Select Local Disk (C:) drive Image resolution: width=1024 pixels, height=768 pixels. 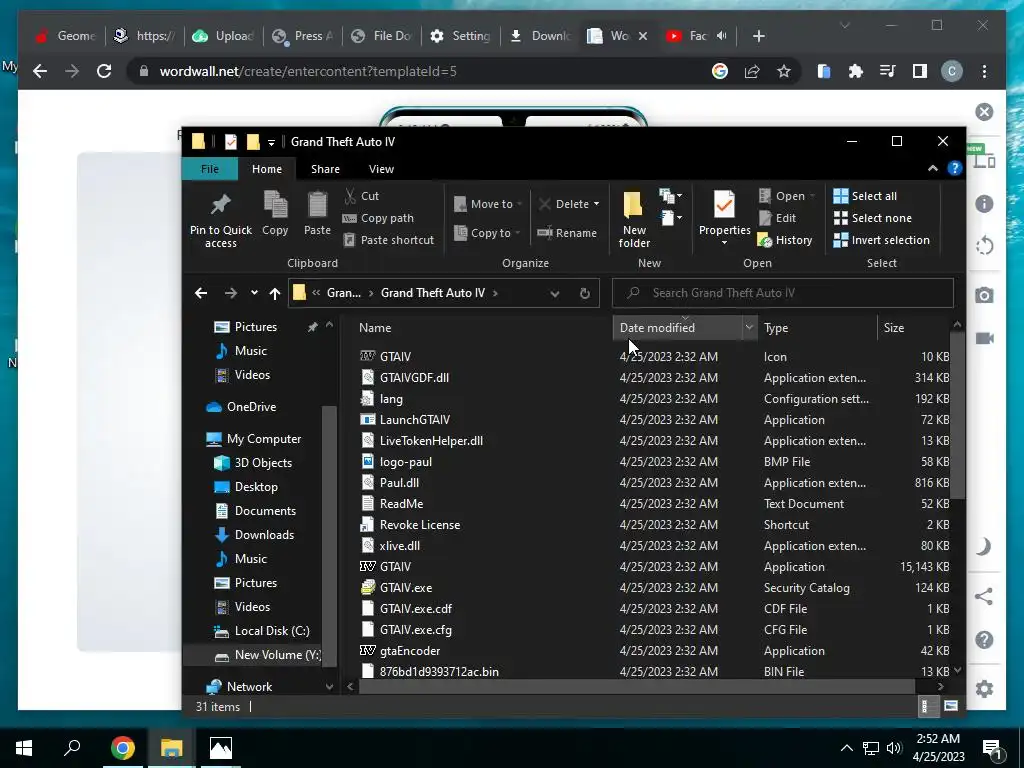tap(272, 631)
